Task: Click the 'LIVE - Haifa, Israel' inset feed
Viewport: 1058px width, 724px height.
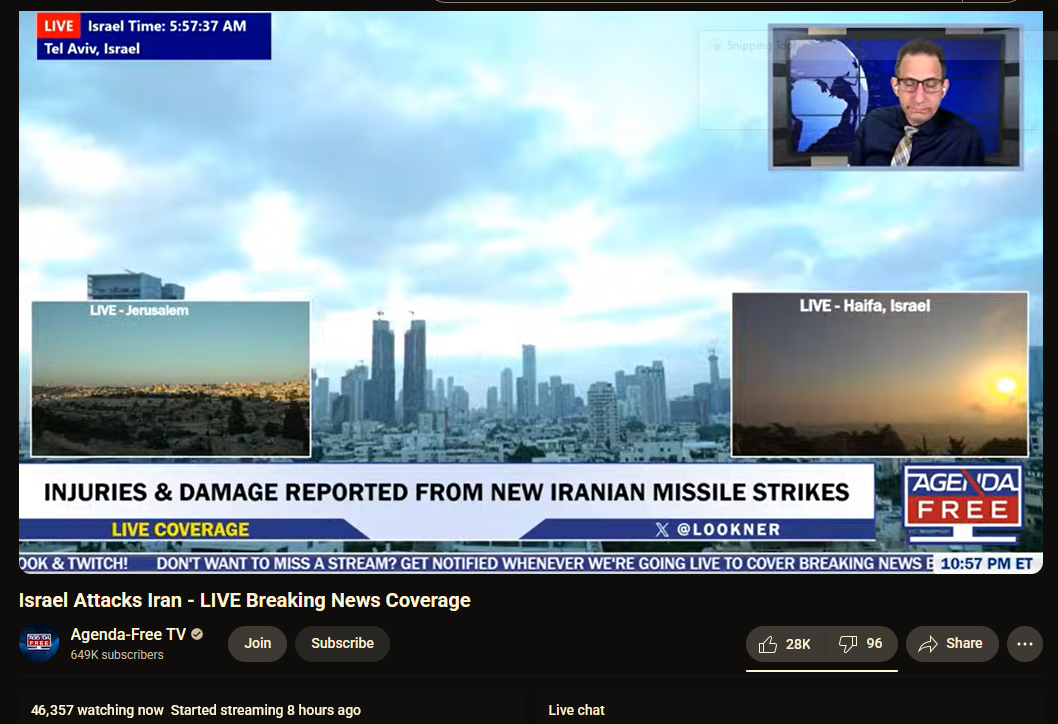Action: tap(880, 374)
